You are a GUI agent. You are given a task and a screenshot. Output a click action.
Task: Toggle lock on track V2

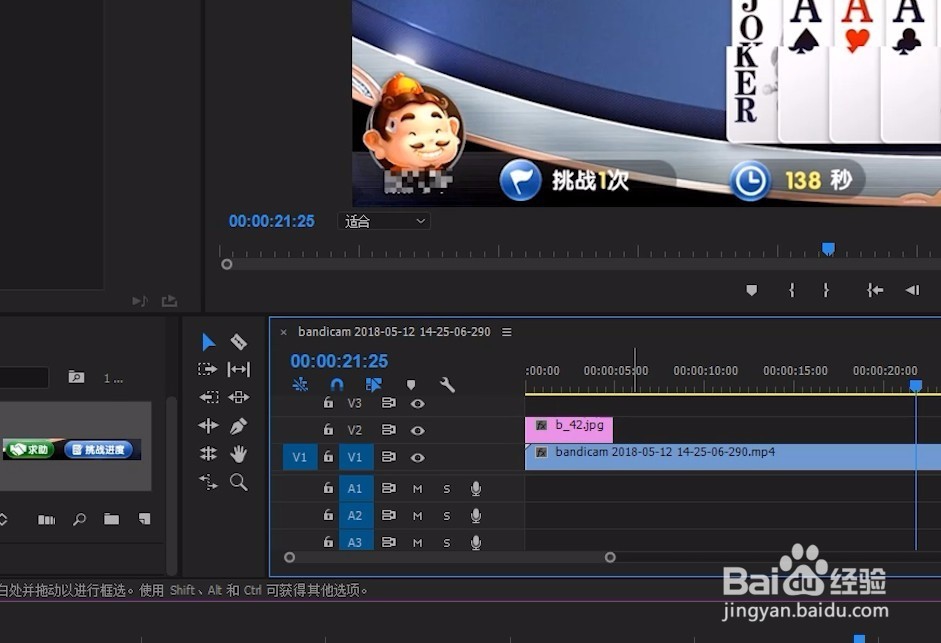328,430
